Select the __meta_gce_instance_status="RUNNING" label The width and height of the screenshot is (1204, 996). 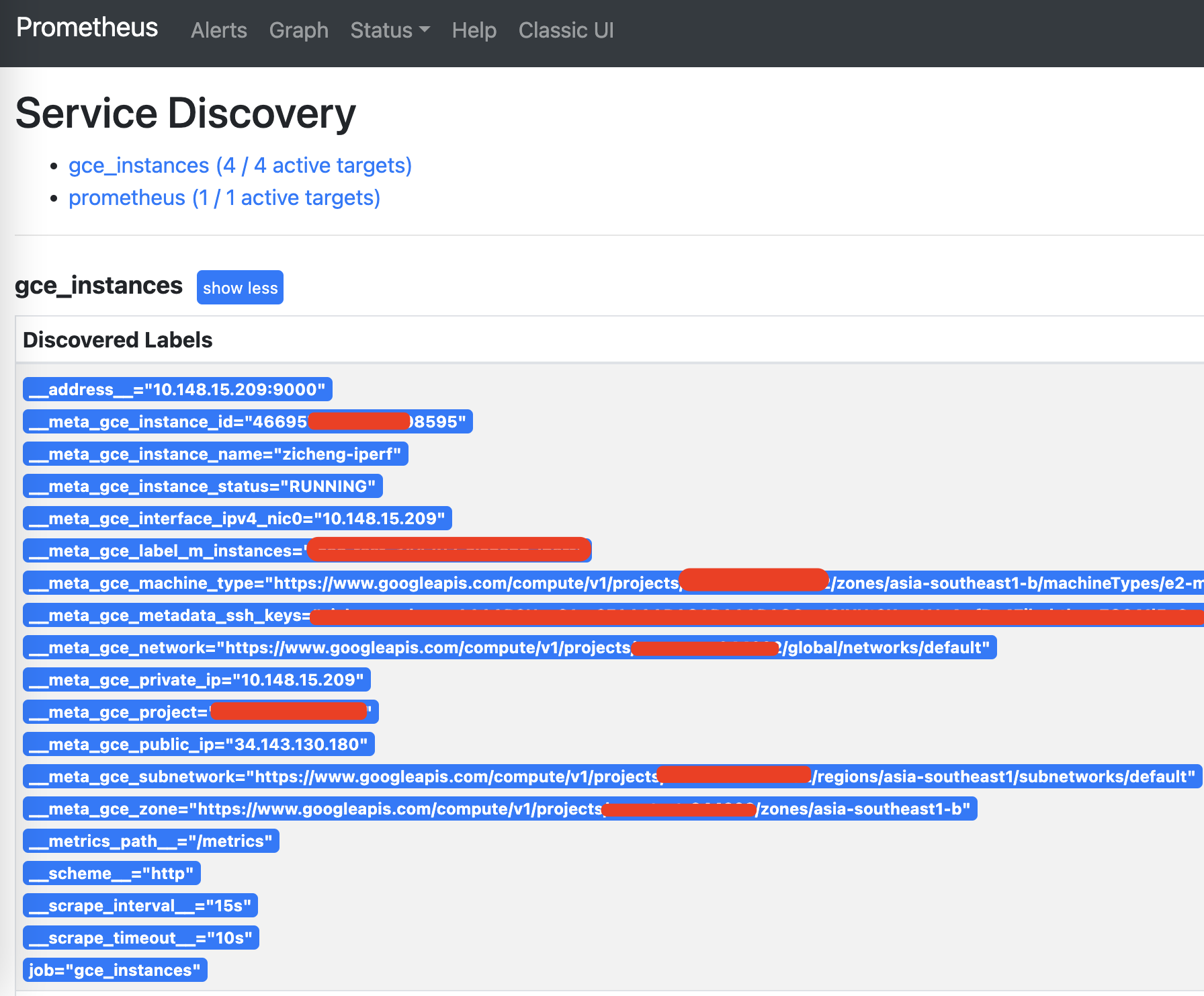tap(203, 487)
